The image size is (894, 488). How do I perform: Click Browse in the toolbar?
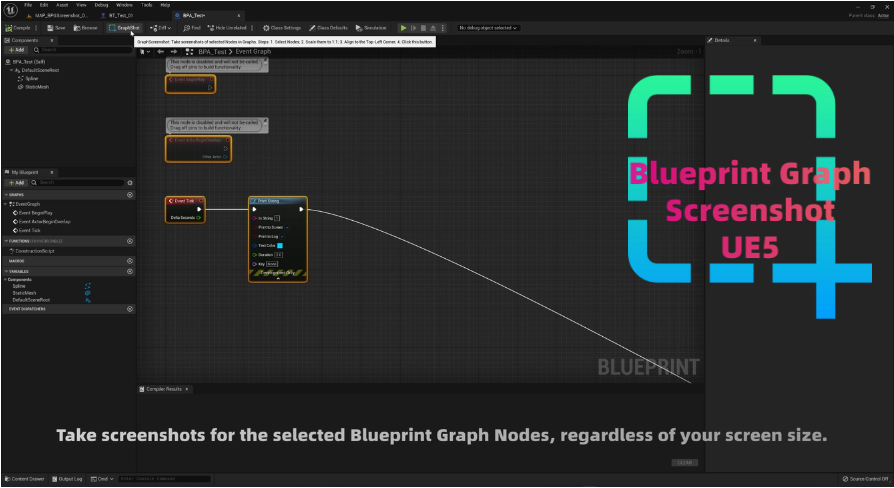coord(86,28)
